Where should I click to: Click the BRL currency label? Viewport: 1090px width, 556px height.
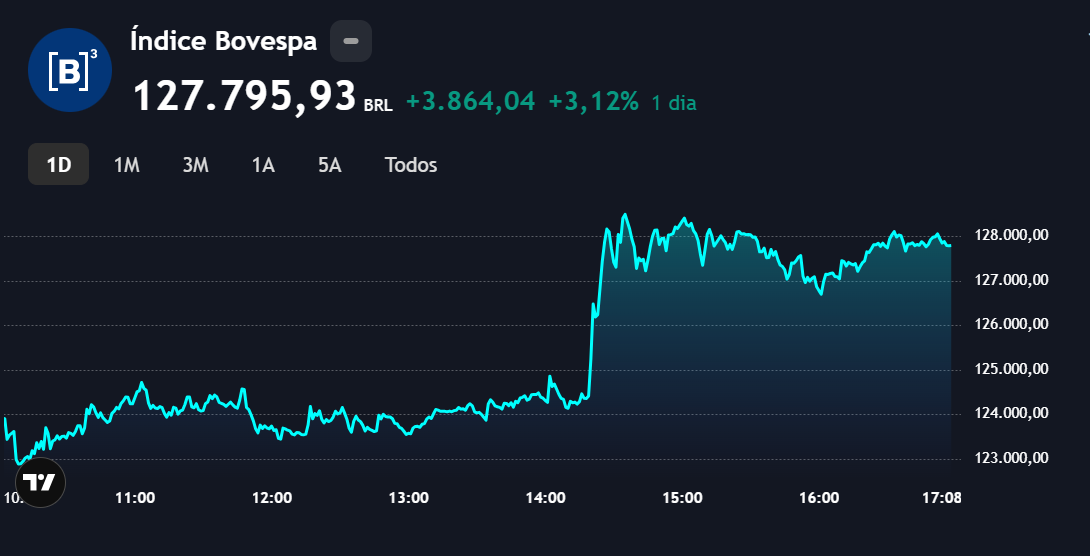[x=378, y=104]
